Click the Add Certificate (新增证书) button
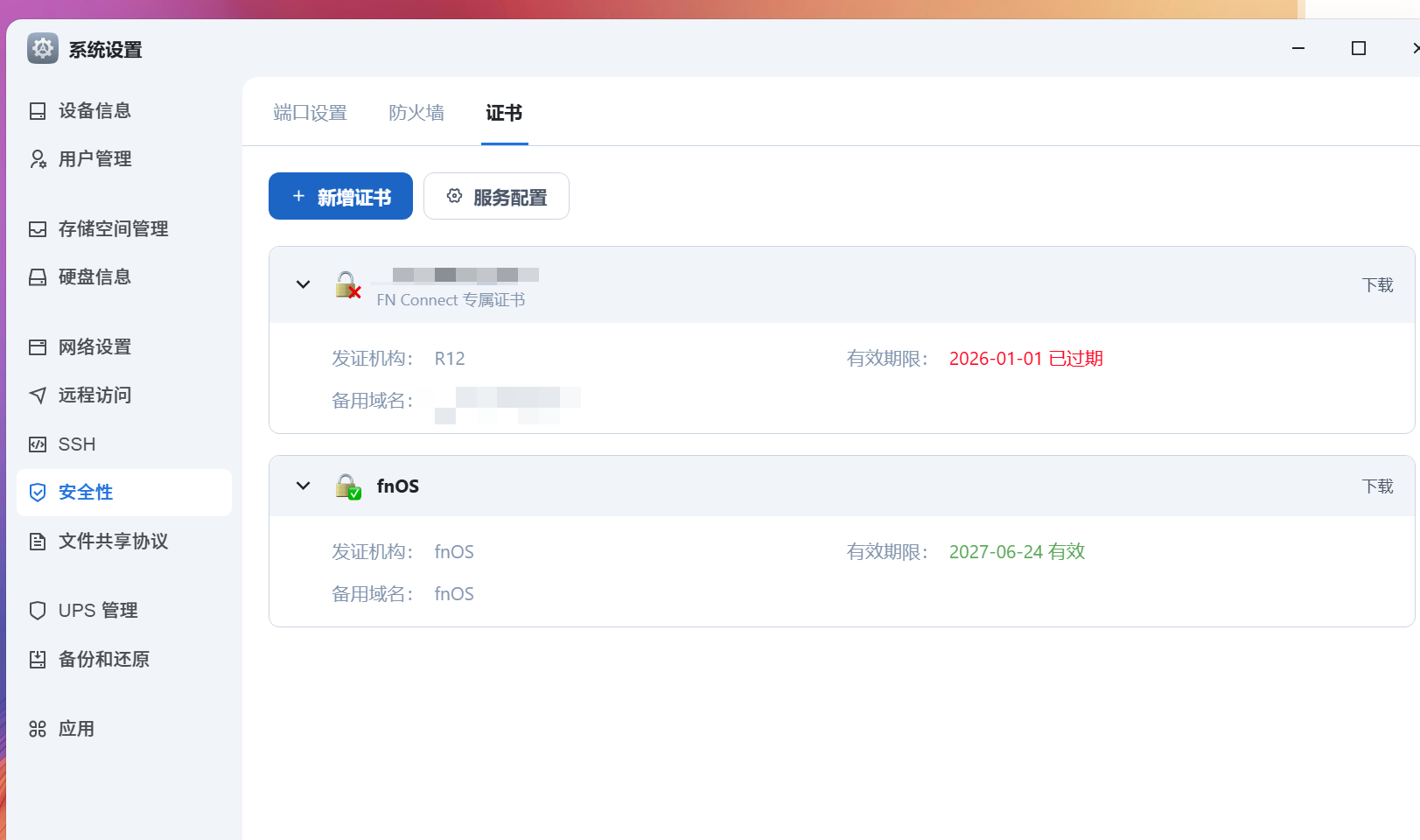Image resolution: width=1420 pixels, height=840 pixels. coord(340,197)
